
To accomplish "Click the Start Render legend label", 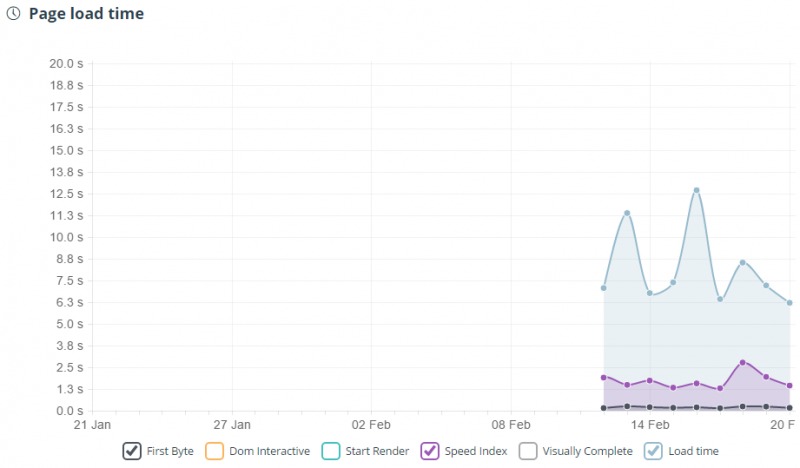I will pos(377,451).
